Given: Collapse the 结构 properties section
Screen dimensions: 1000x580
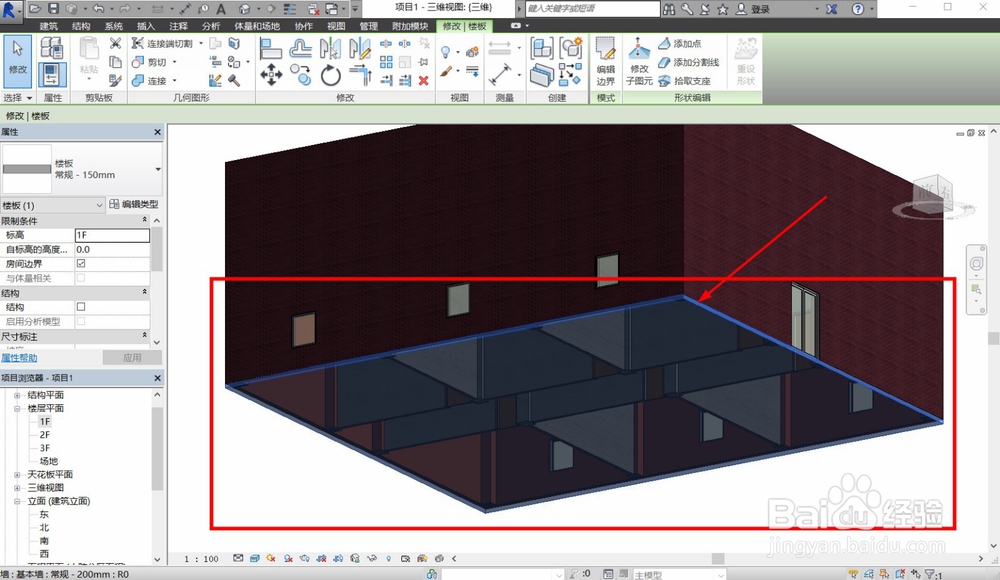Looking at the screenshot, I should coord(144,292).
